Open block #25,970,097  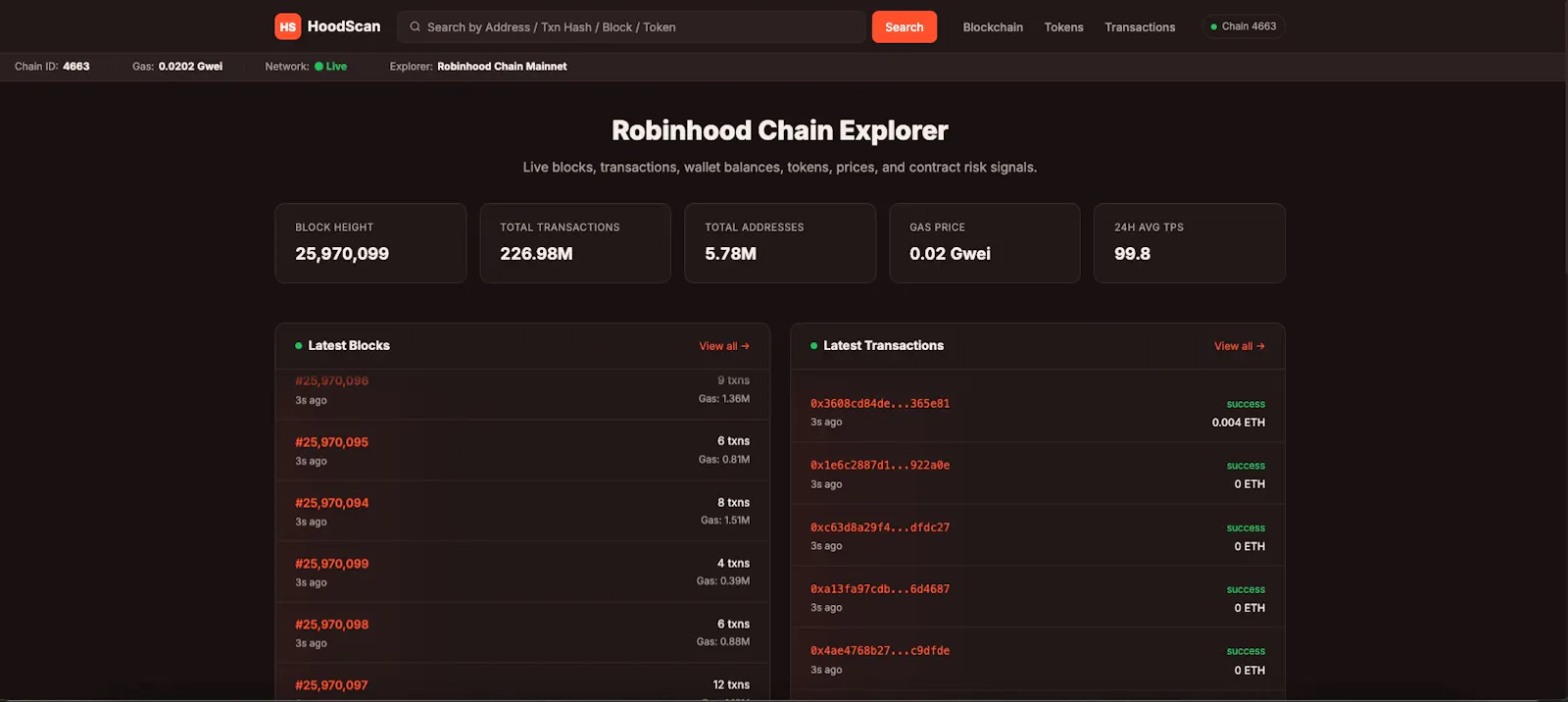pos(331,685)
